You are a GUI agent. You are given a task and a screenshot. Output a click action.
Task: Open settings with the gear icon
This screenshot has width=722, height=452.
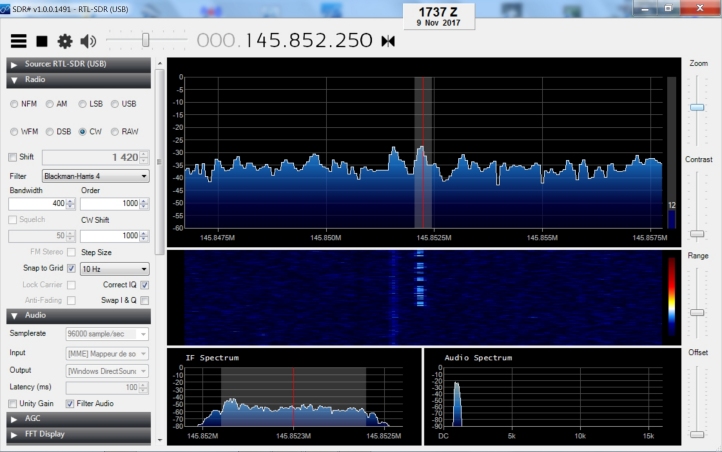pos(65,41)
